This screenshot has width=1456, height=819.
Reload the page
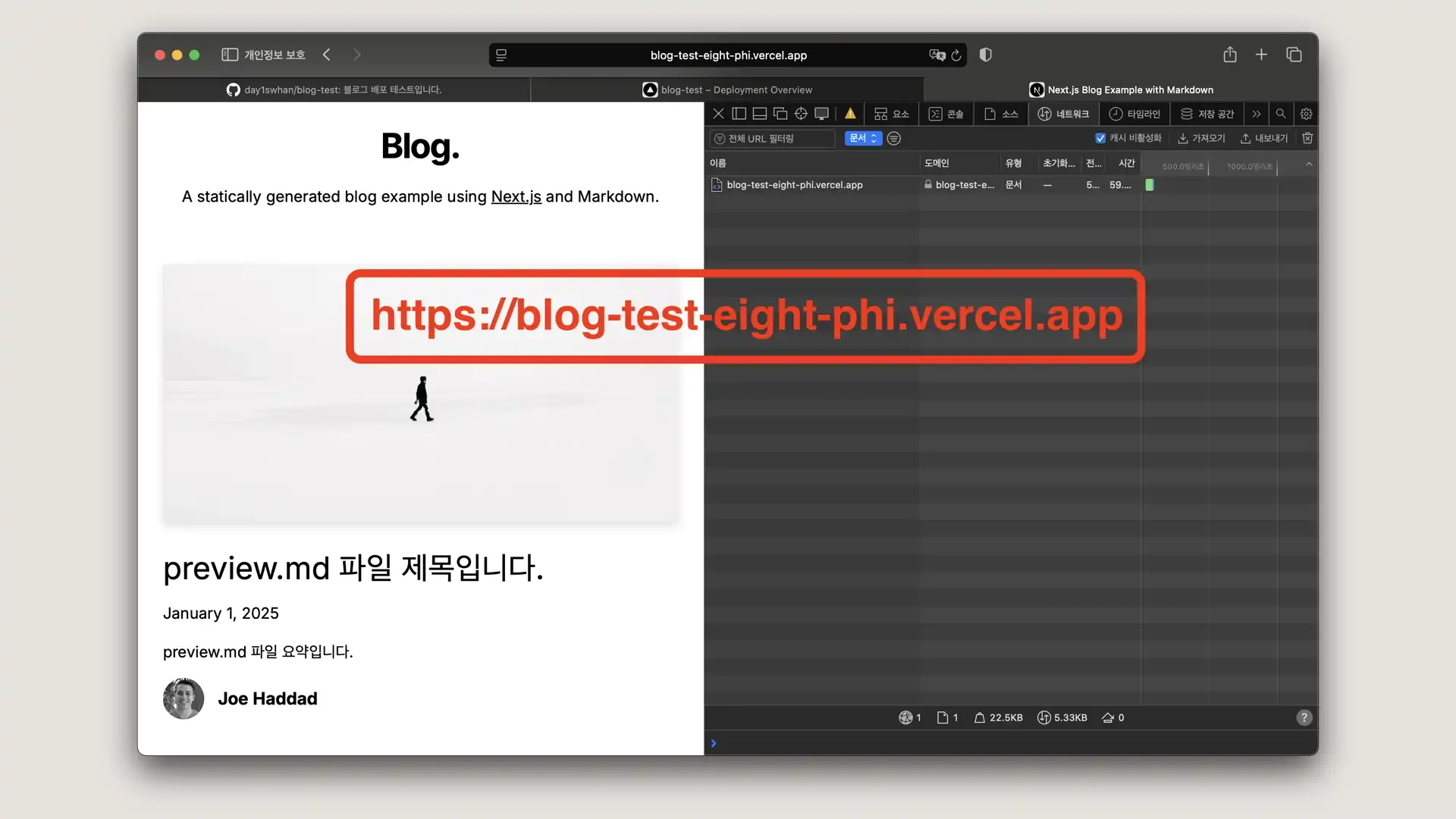pos(956,55)
